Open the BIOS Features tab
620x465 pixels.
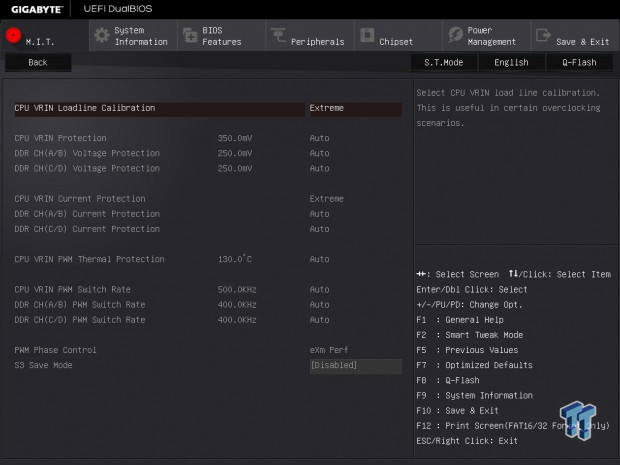tap(221, 35)
